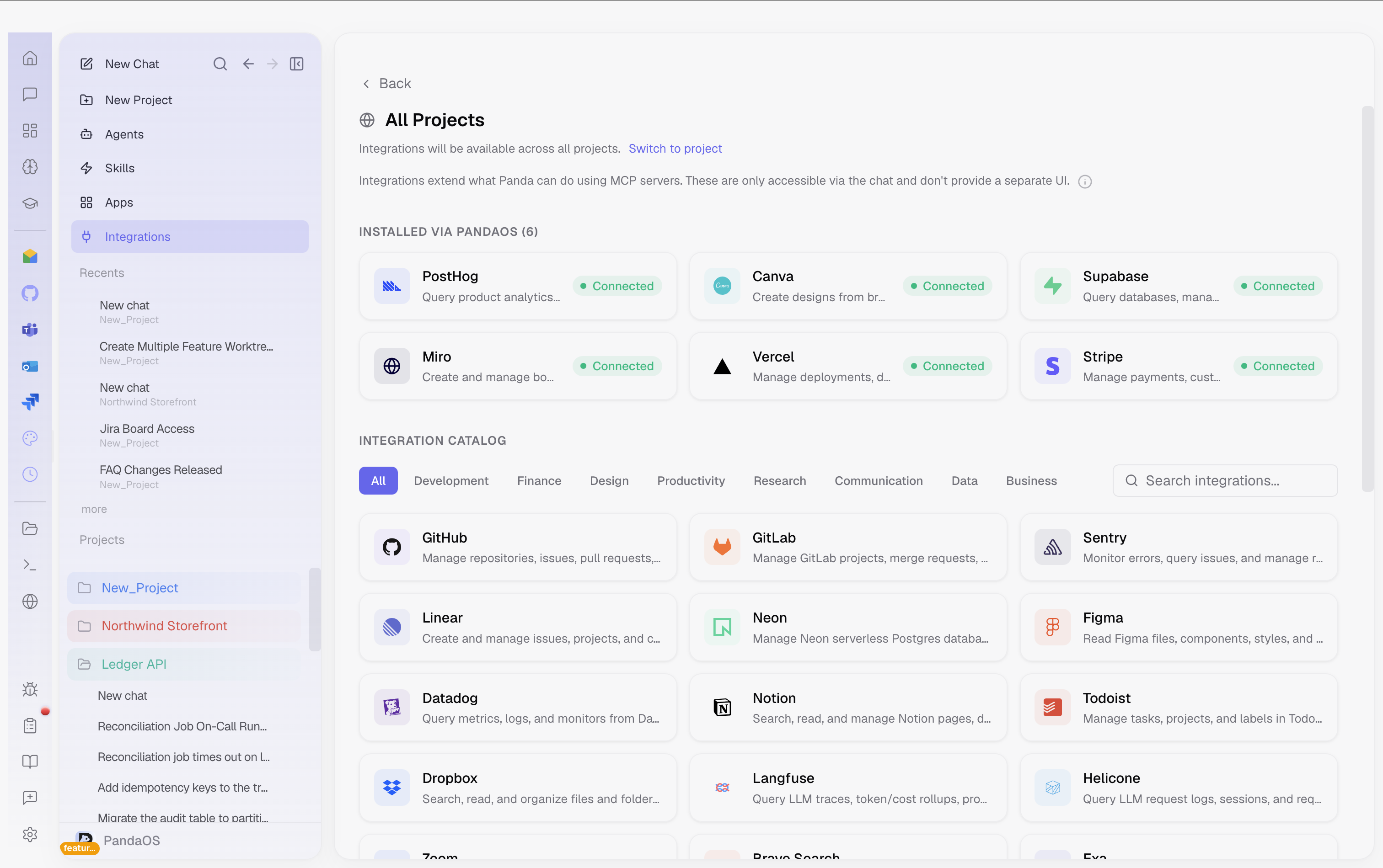
Task: Open the PostHog integration card
Action: [517, 286]
